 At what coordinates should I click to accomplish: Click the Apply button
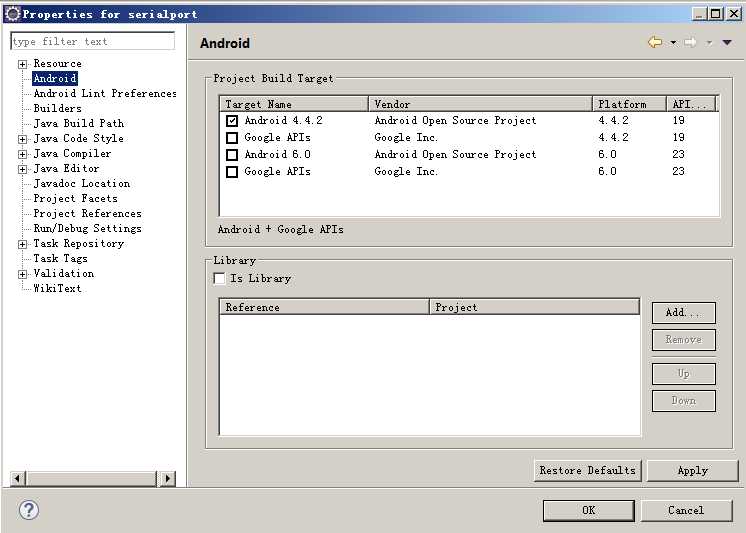(693, 471)
